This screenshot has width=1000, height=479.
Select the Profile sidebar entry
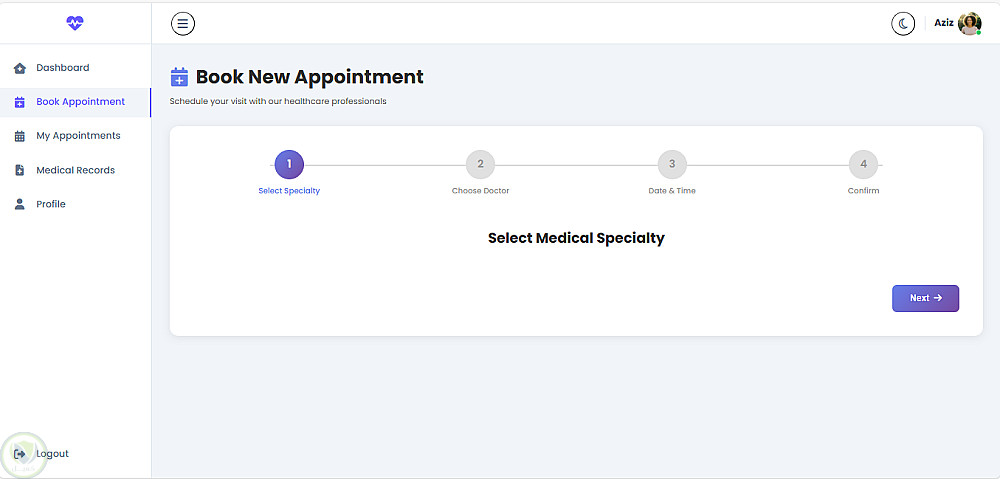click(x=51, y=204)
